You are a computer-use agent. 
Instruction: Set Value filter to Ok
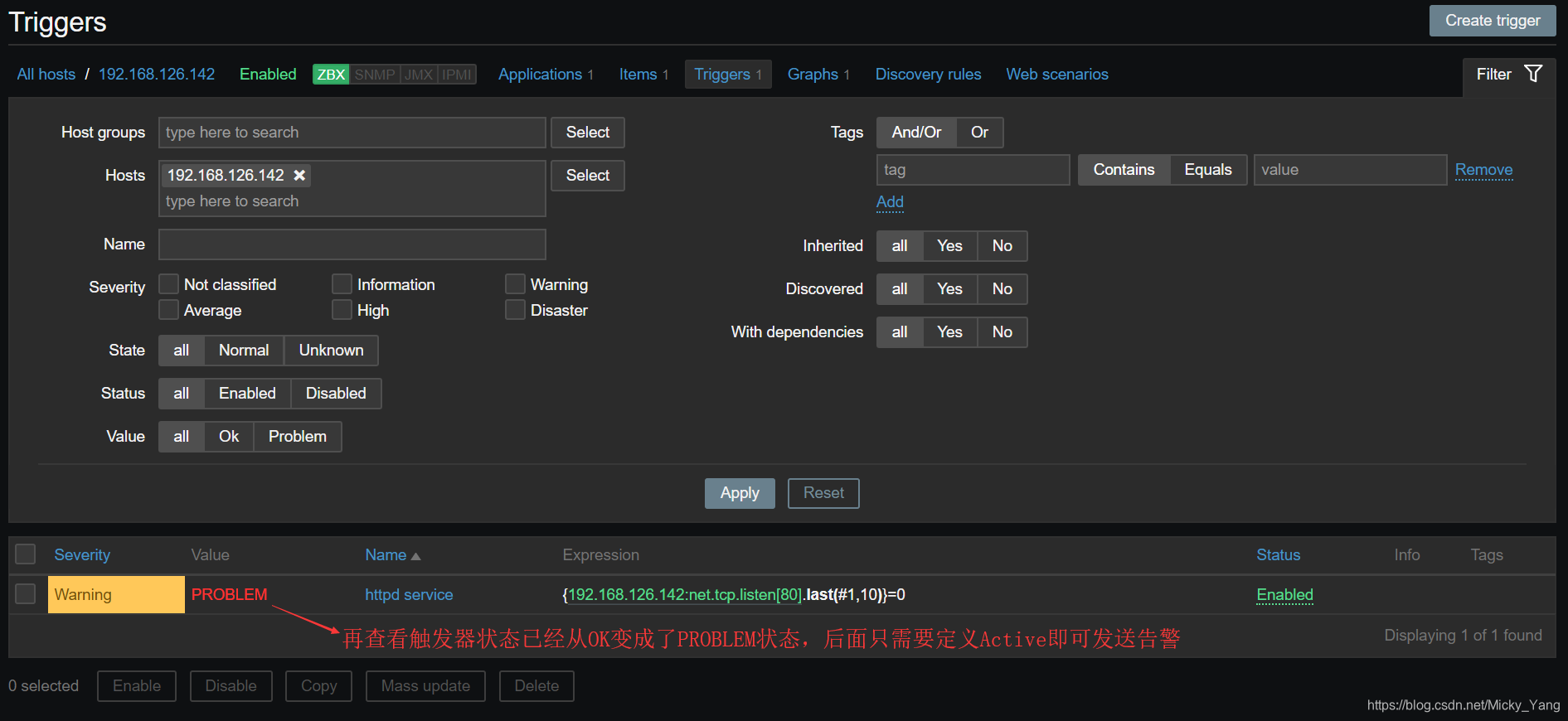[x=229, y=437]
